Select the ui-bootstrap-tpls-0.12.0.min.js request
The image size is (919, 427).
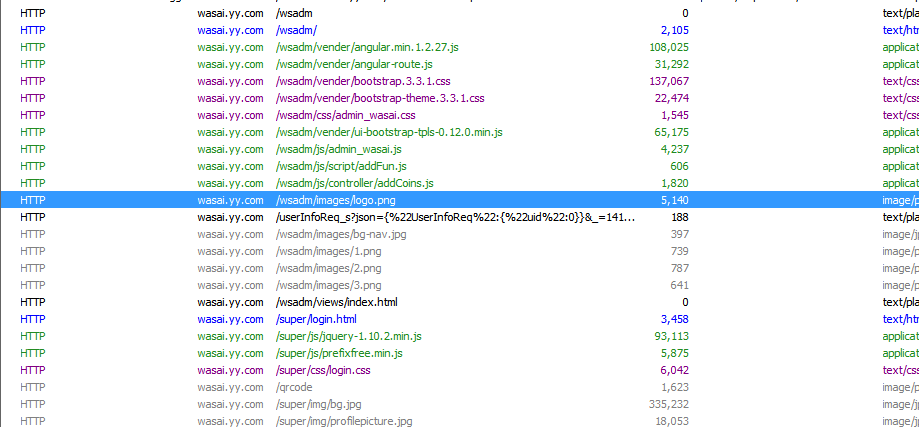point(460,132)
